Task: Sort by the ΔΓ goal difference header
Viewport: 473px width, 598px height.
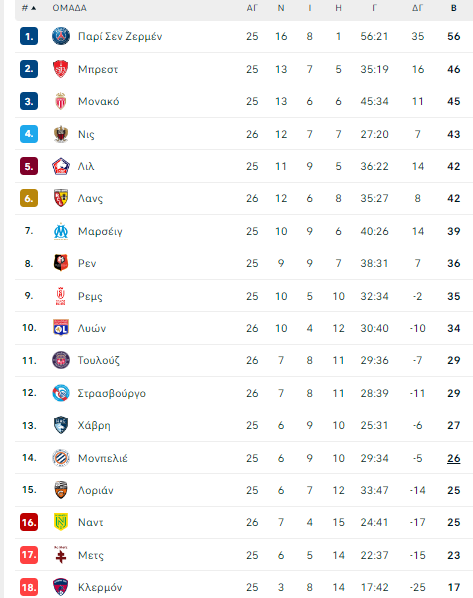Action: [417, 8]
